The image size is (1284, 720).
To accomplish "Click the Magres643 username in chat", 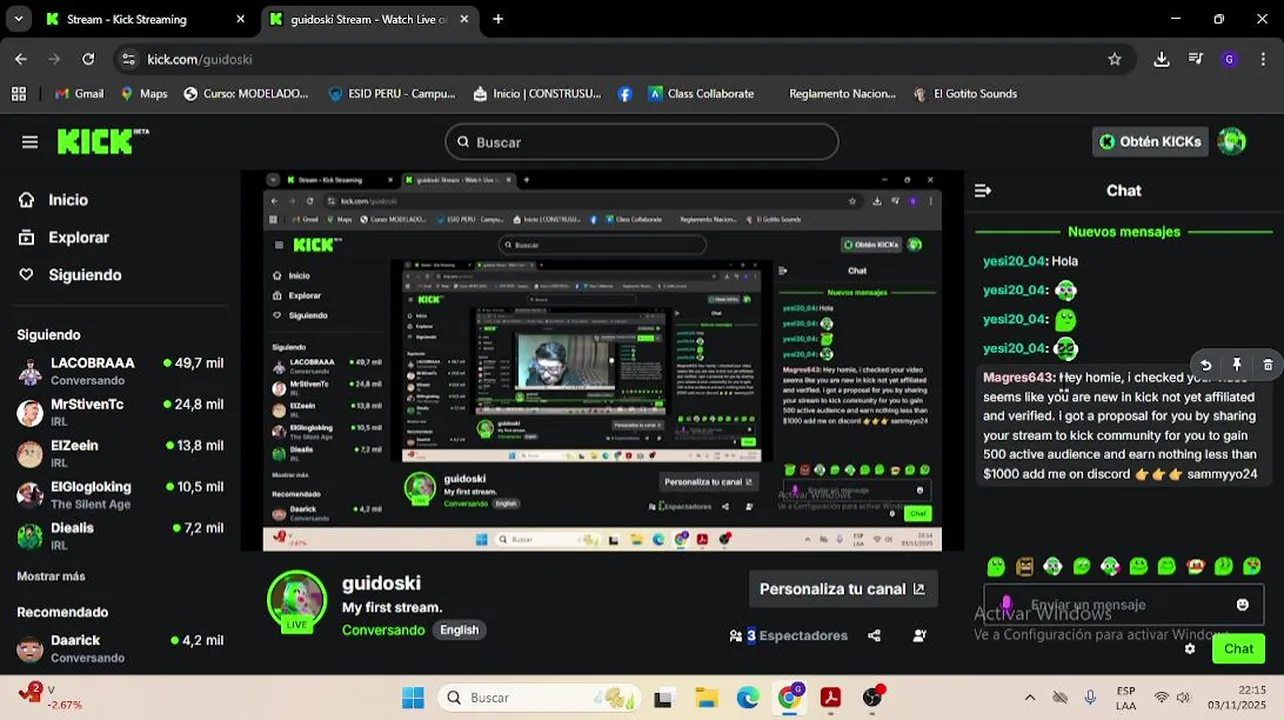I will pos(1018,377).
